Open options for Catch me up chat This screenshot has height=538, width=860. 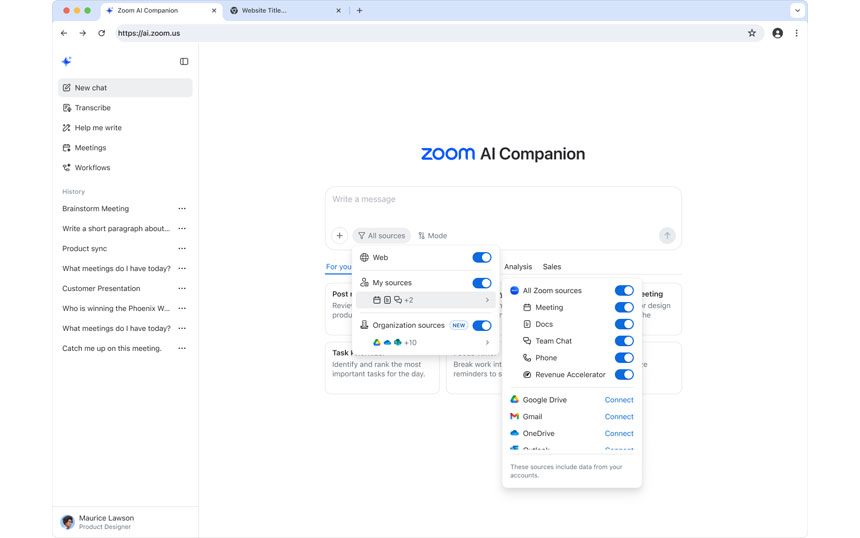(x=182, y=348)
